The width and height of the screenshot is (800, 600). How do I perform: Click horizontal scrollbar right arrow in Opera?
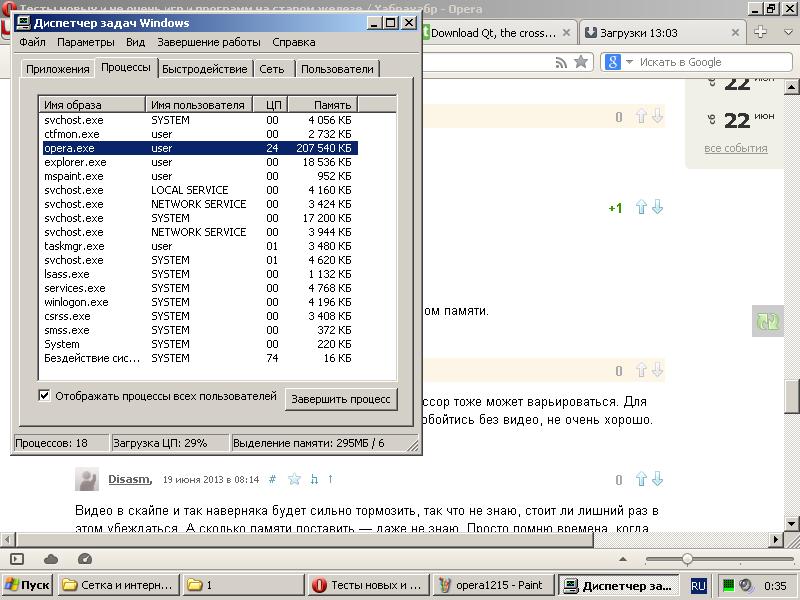click(x=776, y=539)
